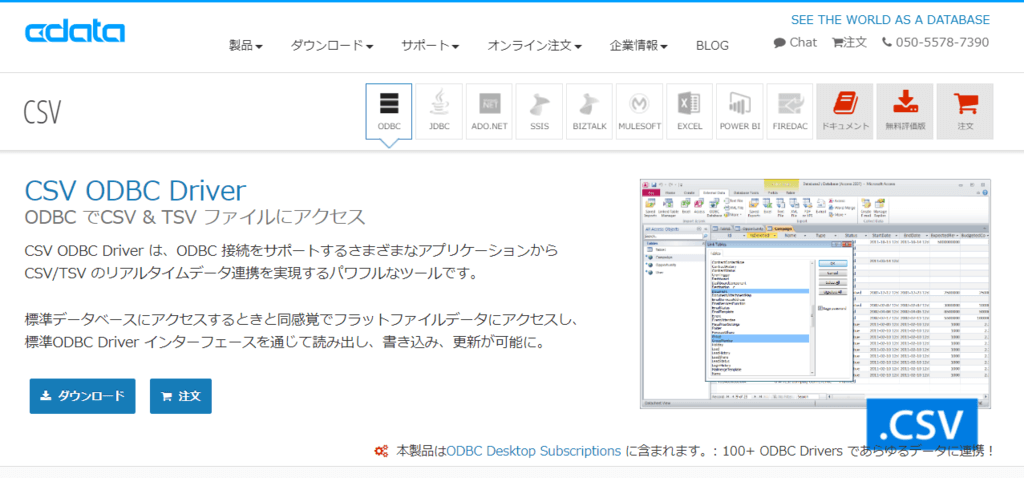Click the CSV page title text
1024x478 pixels.
(x=42, y=112)
